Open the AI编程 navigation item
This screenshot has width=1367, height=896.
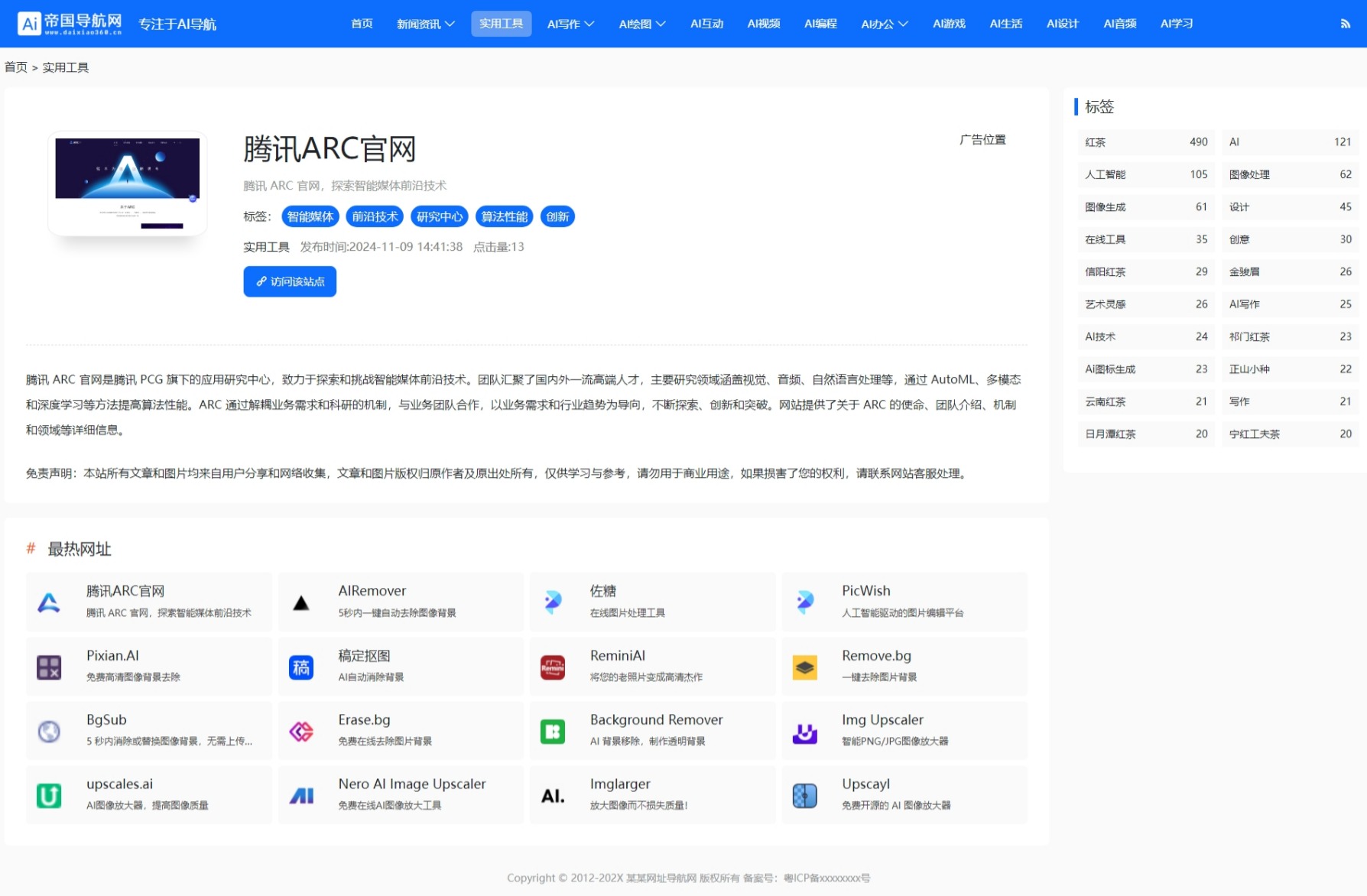820,24
